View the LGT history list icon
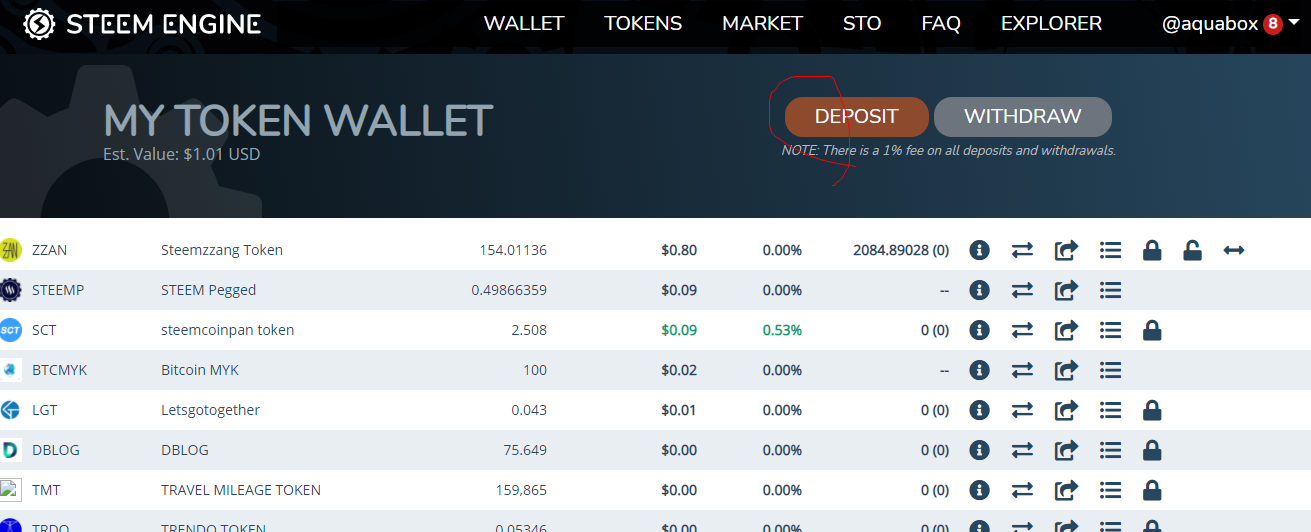Image resolution: width=1311 pixels, height=532 pixels. [1110, 410]
